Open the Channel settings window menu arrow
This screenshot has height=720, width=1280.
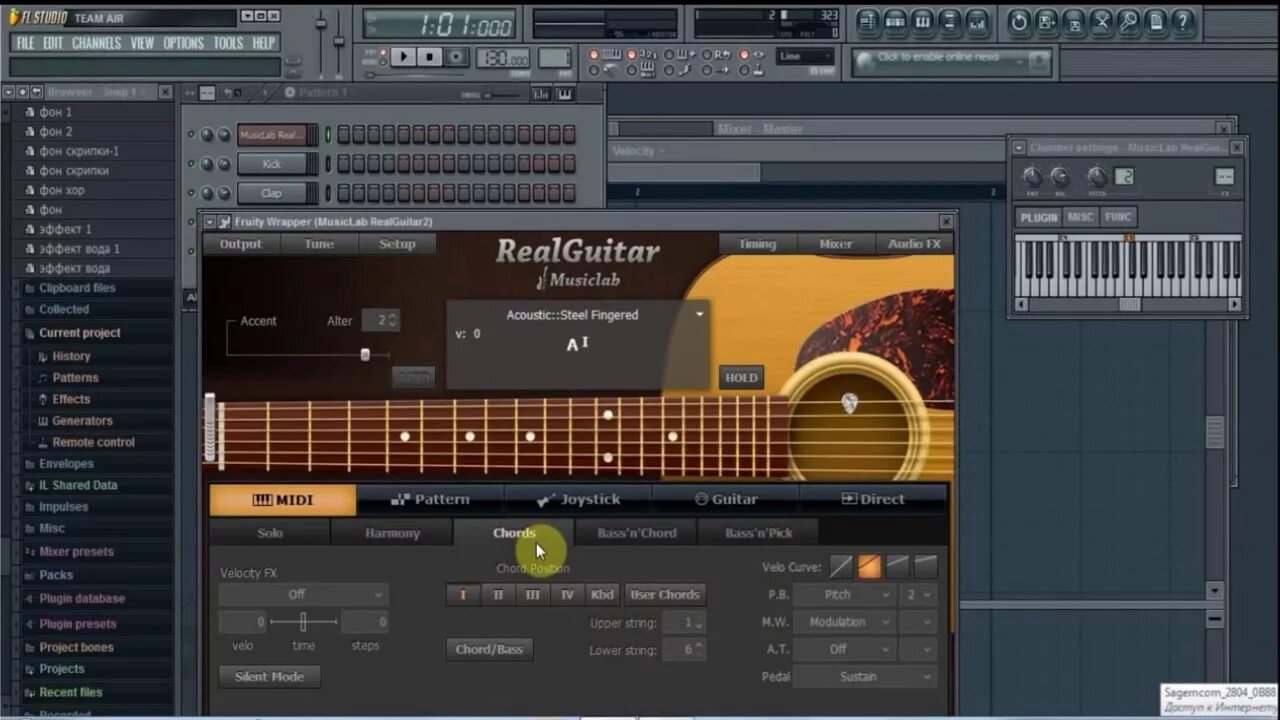(x=1019, y=148)
